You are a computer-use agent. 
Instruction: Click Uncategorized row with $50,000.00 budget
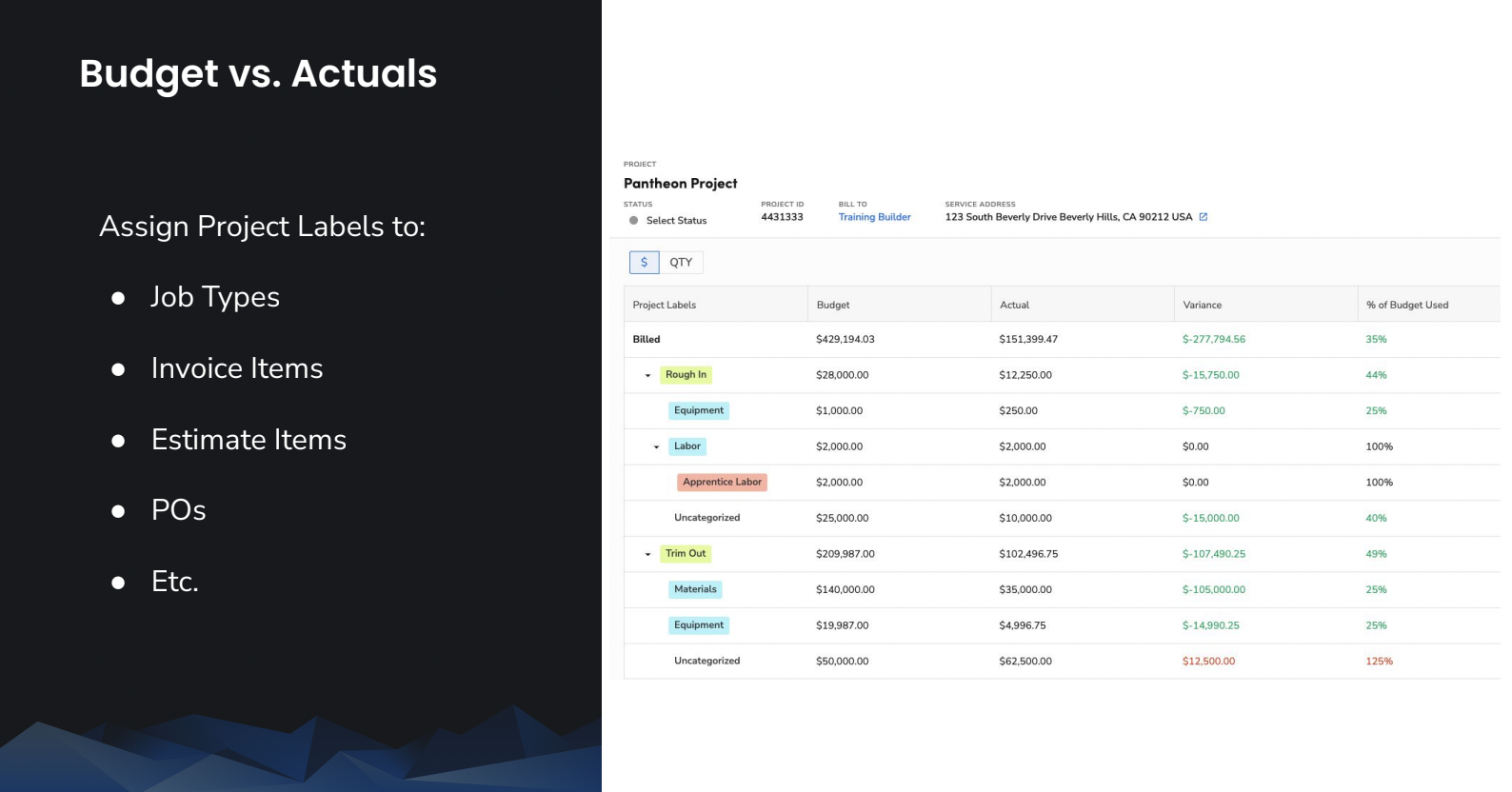point(1062,662)
